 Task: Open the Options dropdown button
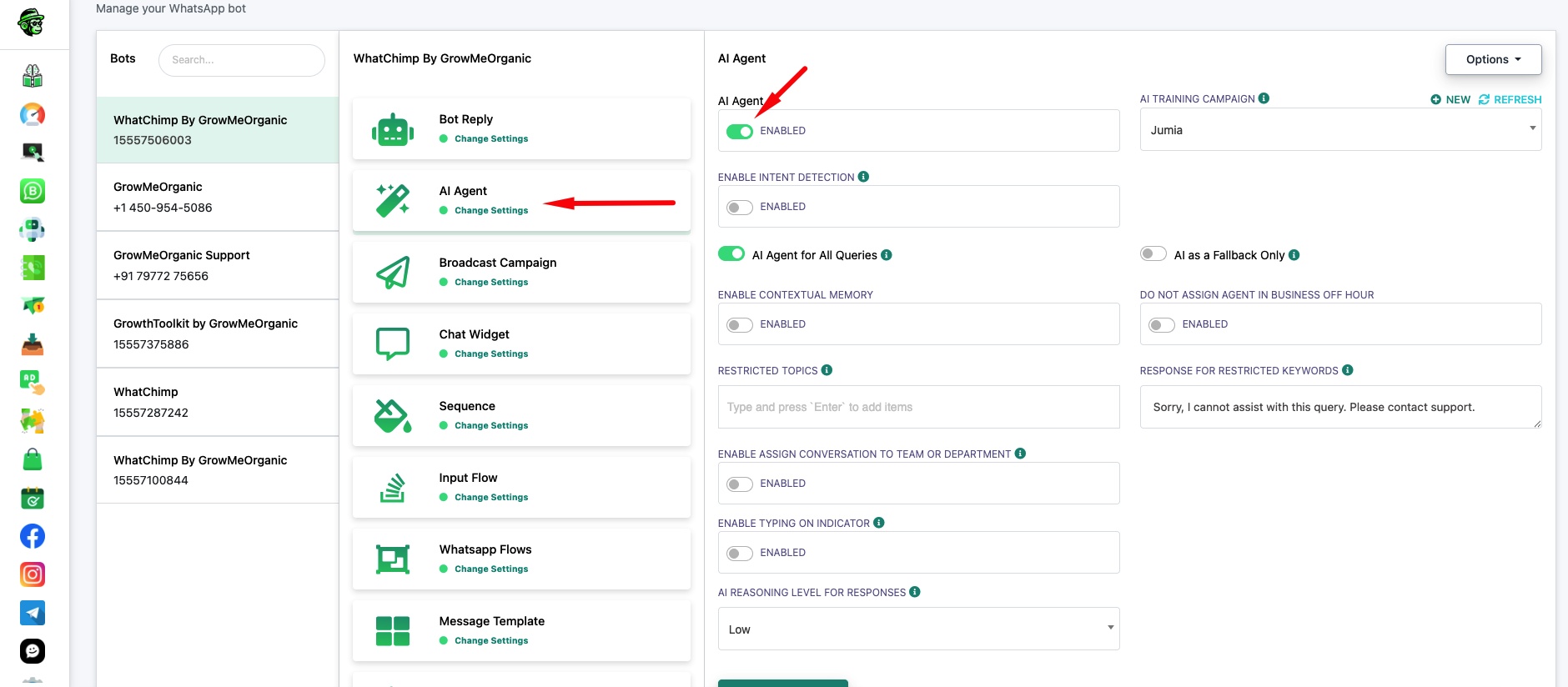[x=1493, y=59]
